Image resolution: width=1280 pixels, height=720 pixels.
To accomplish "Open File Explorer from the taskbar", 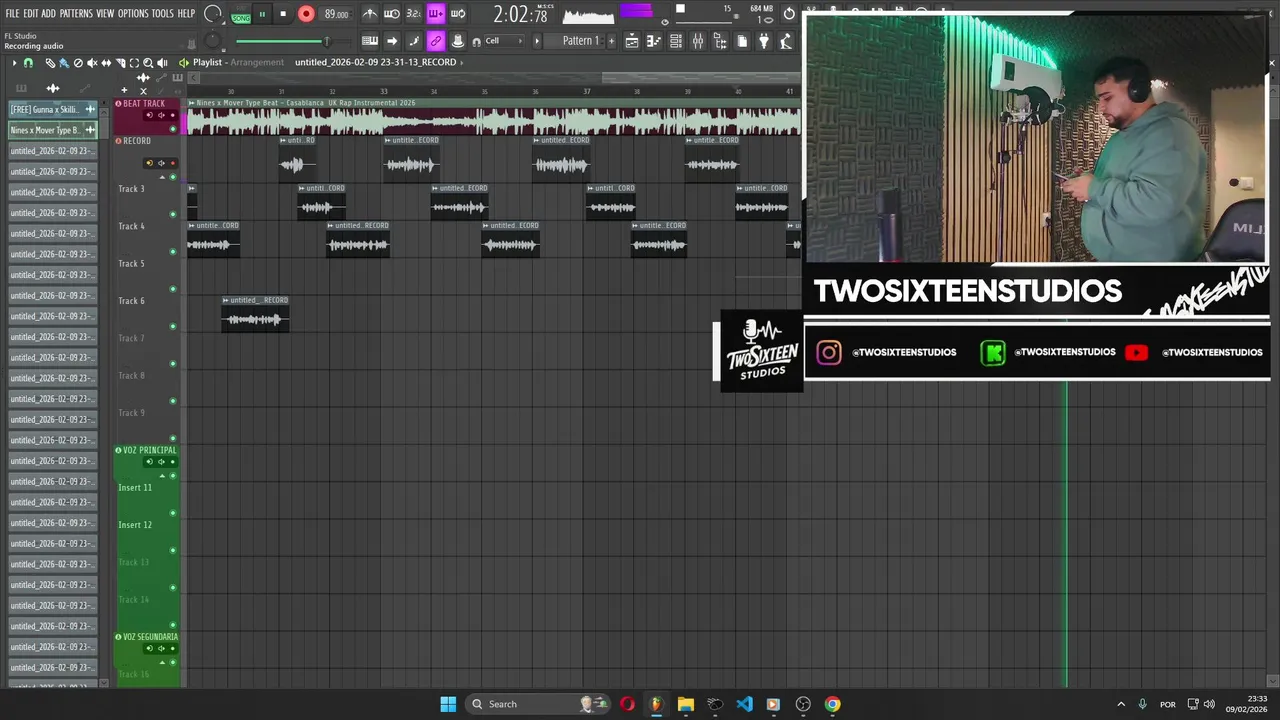I will point(685,704).
